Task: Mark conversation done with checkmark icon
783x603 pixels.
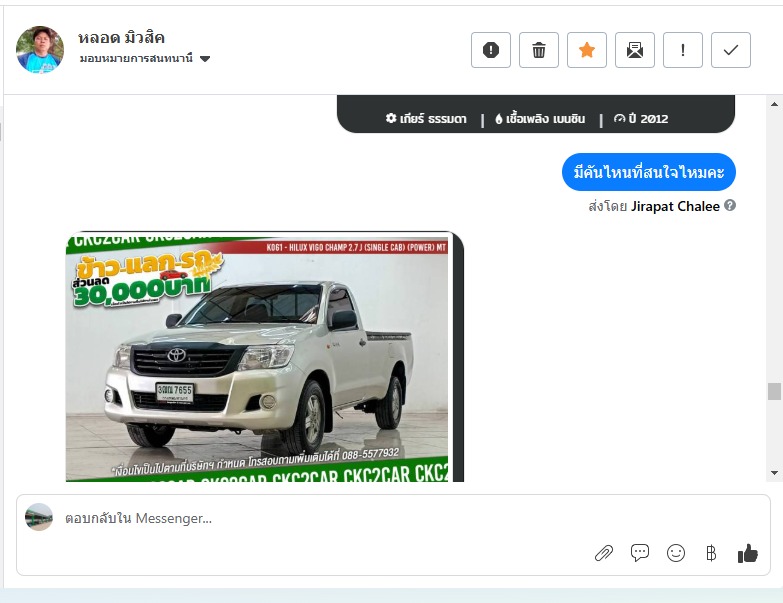Action: (731, 50)
